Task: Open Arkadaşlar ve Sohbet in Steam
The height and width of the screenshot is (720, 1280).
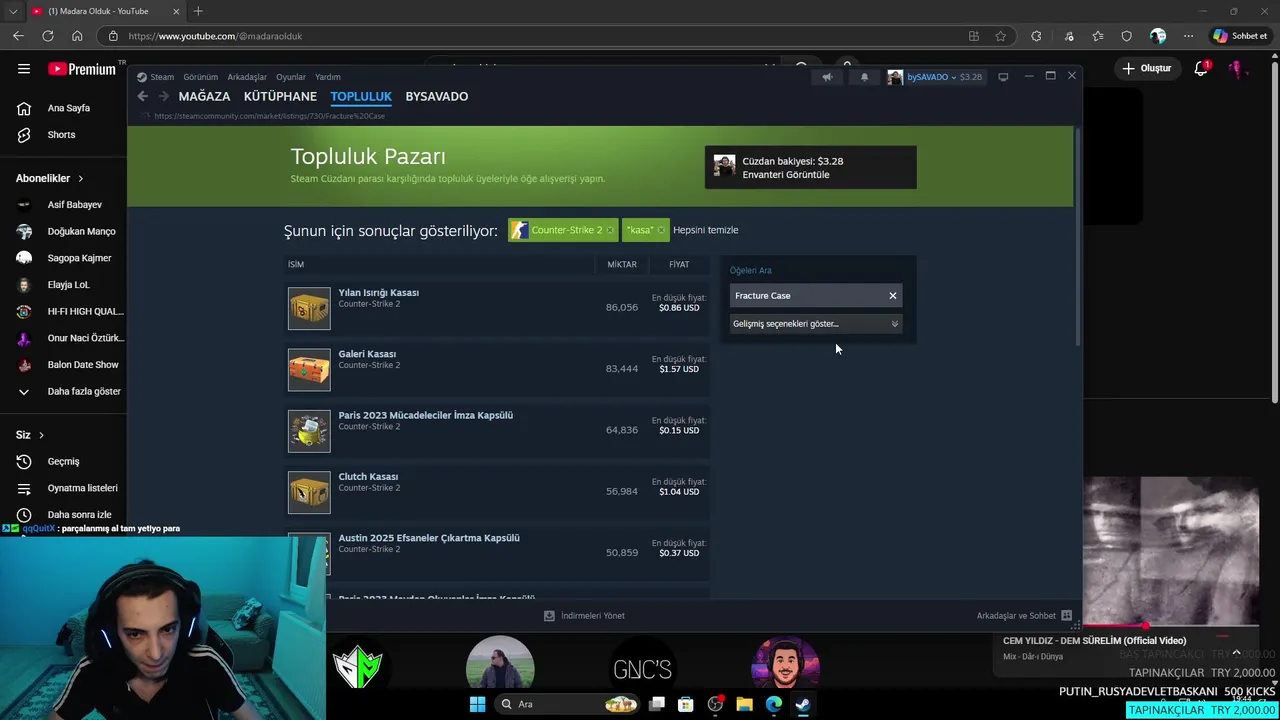Action: [x=1024, y=616]
